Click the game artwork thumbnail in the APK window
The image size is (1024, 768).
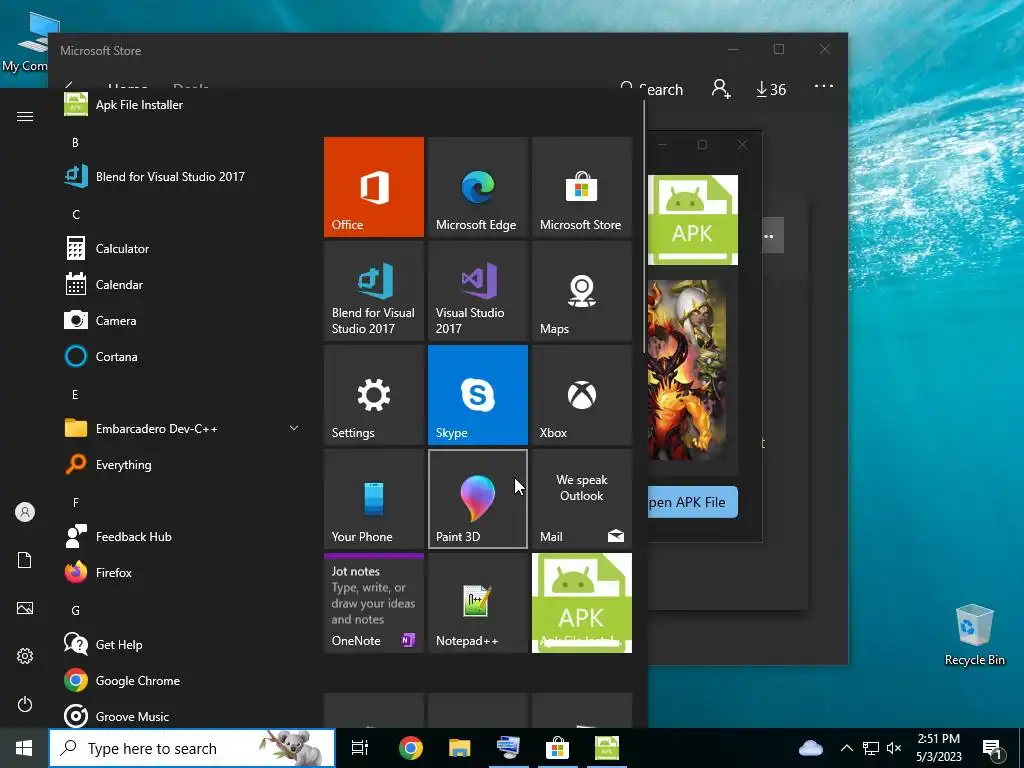click(x=687, y=370)
